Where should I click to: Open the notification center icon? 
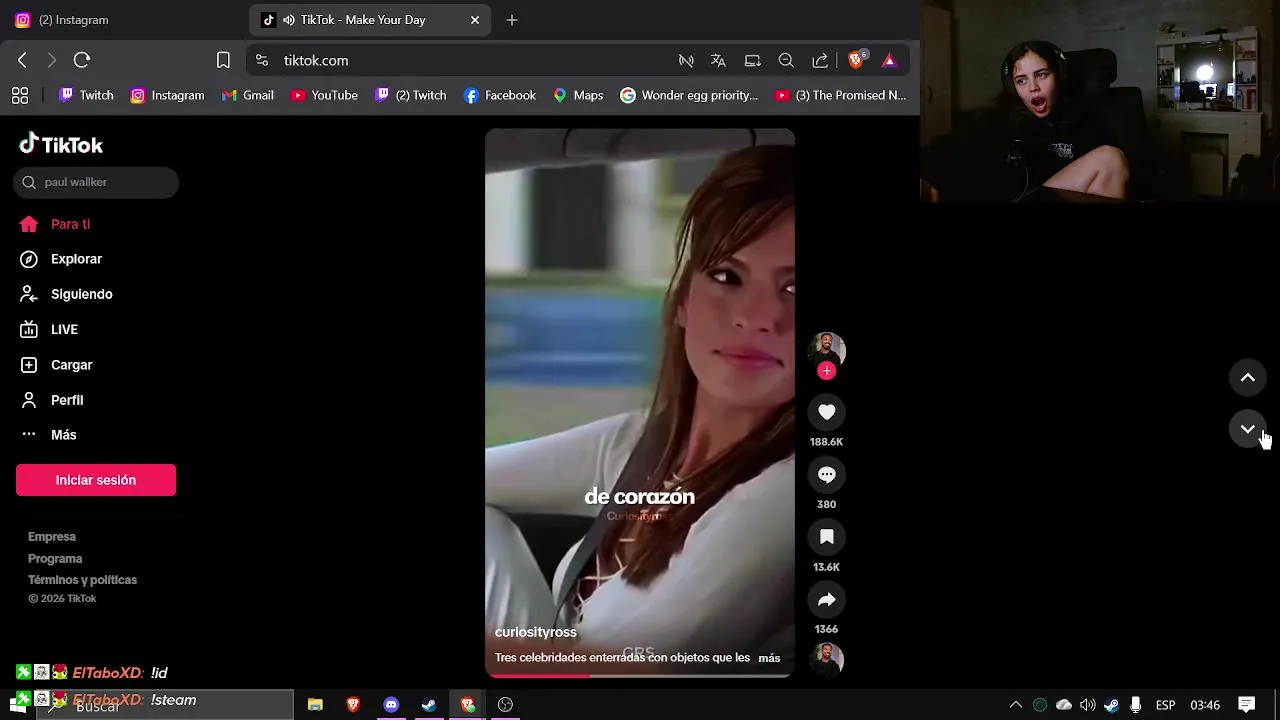coord(1246,704)
